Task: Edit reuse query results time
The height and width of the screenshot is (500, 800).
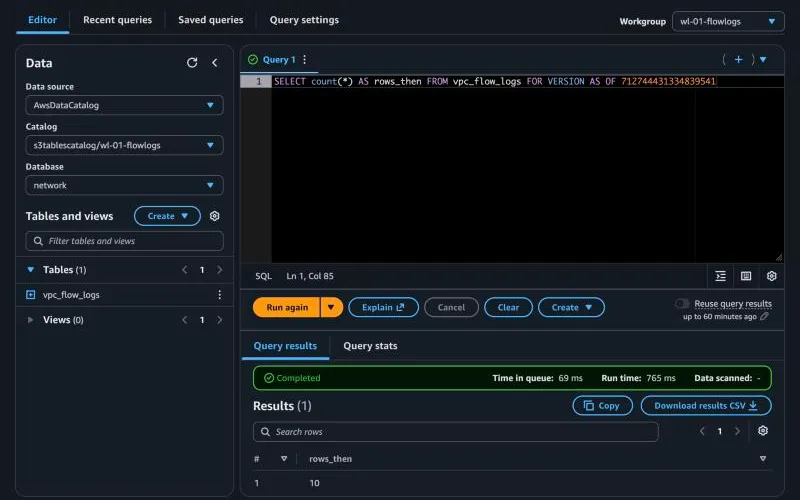Action: [x=764, y=316]
